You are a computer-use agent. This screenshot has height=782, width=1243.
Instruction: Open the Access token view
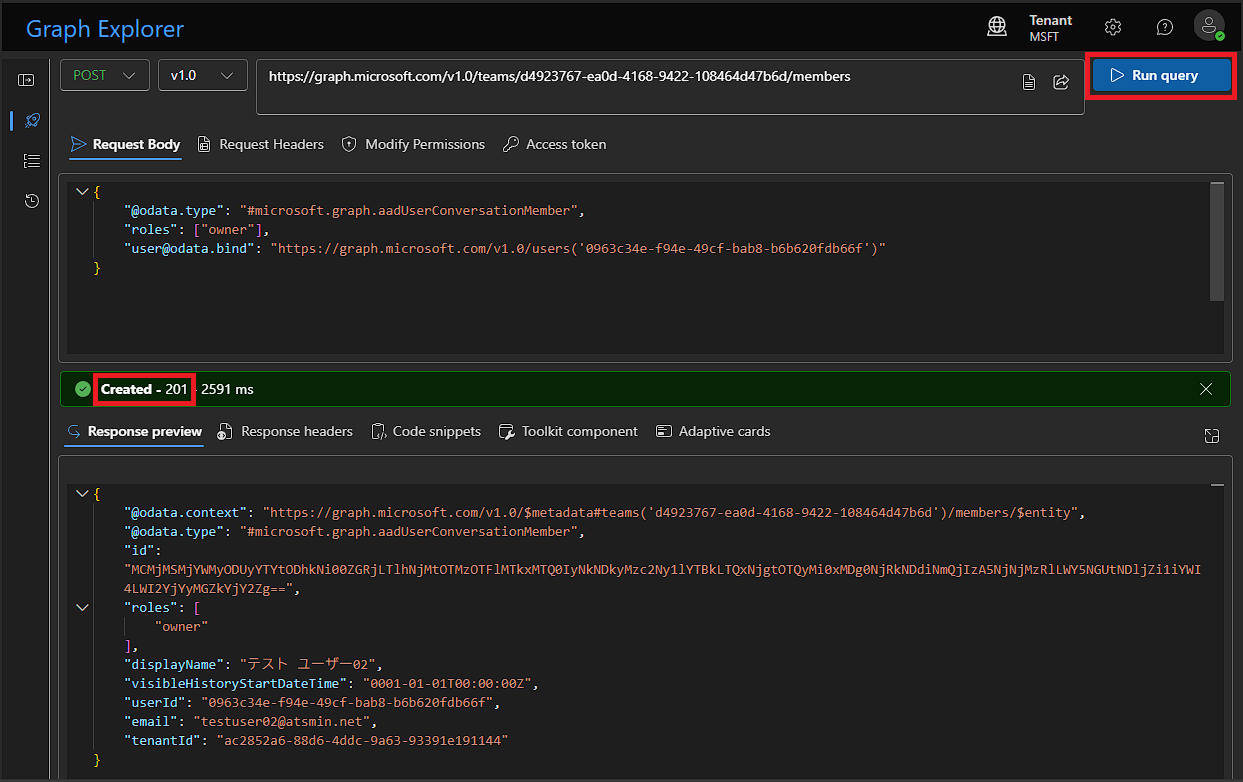point(554,144)
